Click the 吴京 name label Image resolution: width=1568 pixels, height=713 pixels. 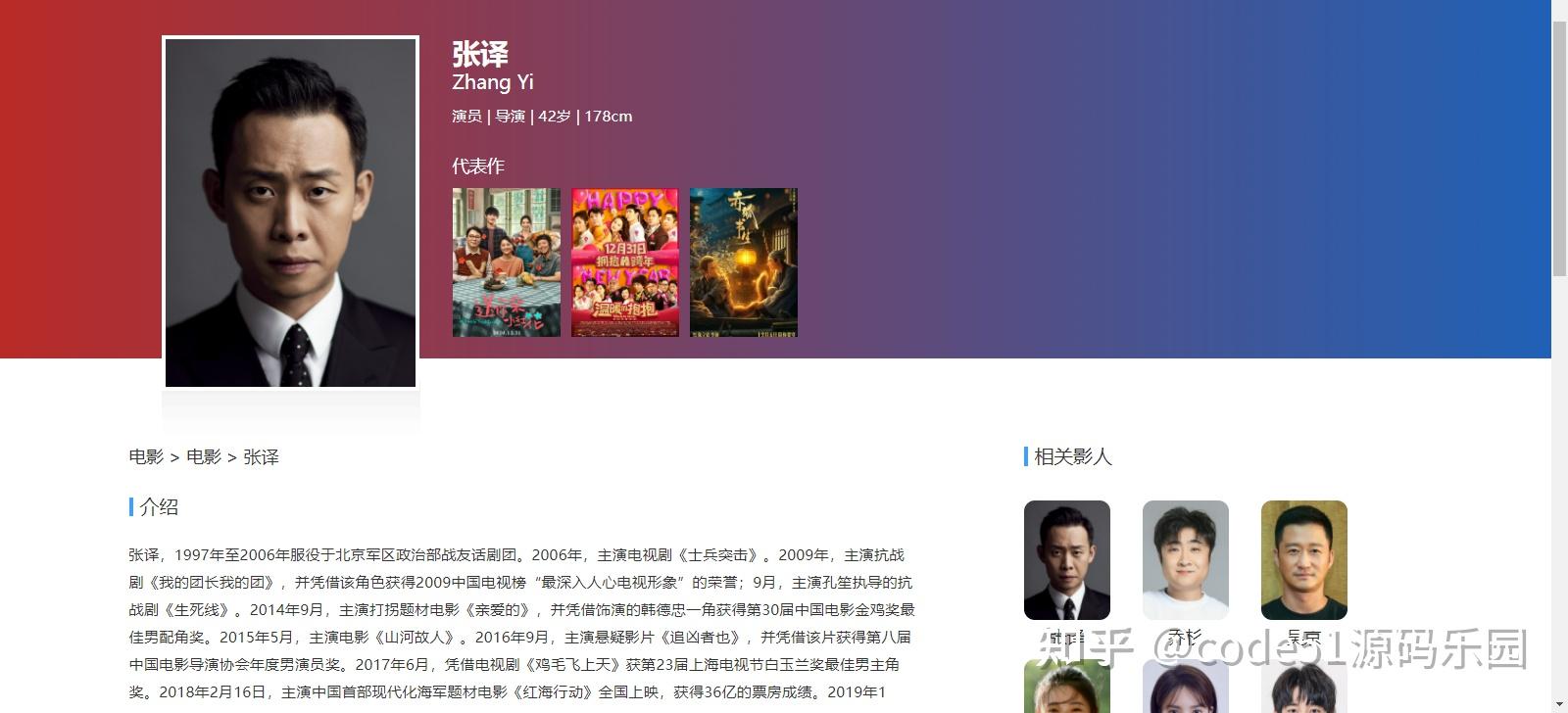click(x=1304, y=637)
